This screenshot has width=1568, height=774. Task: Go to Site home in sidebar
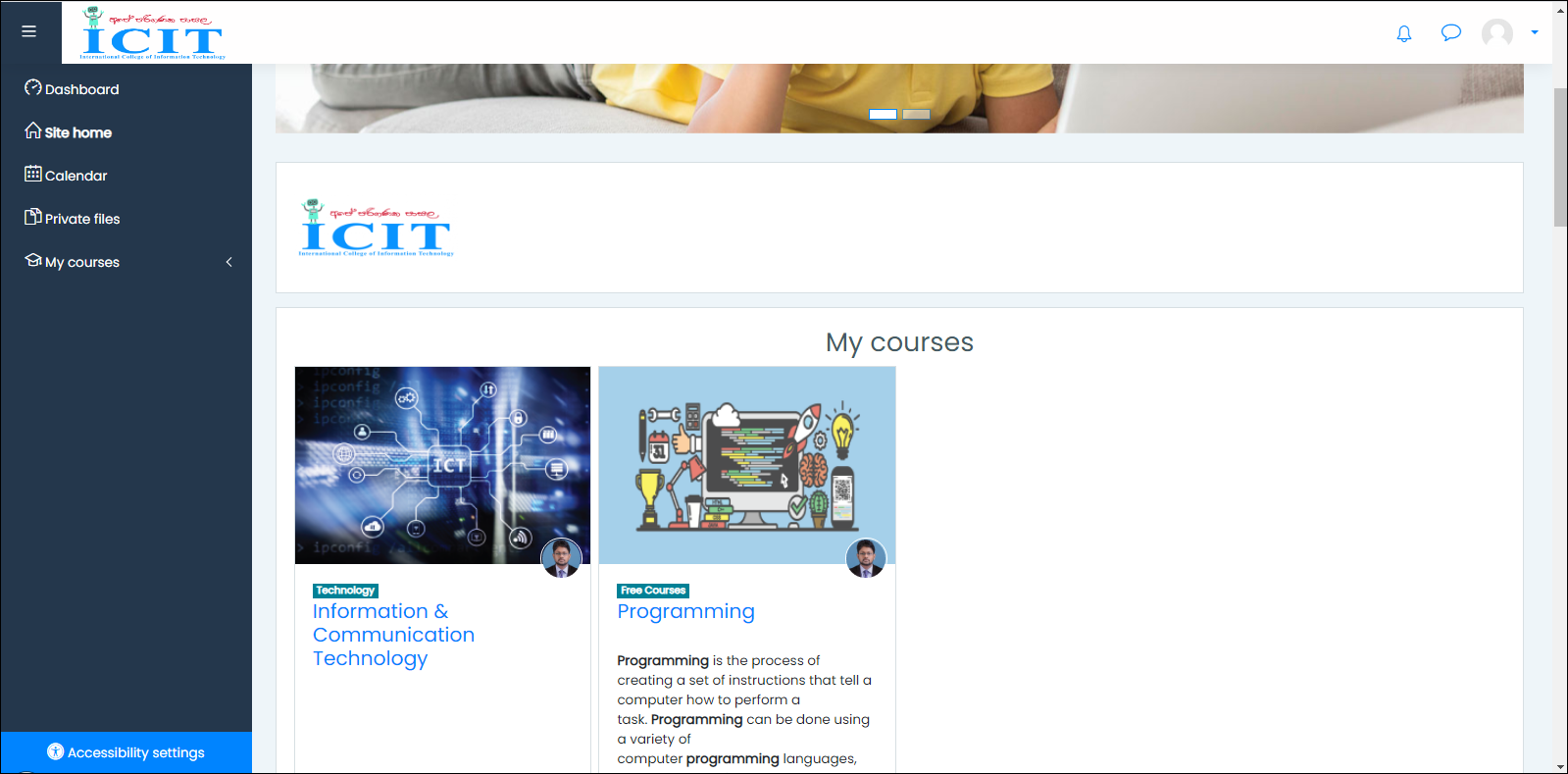(x=77, y=132)
